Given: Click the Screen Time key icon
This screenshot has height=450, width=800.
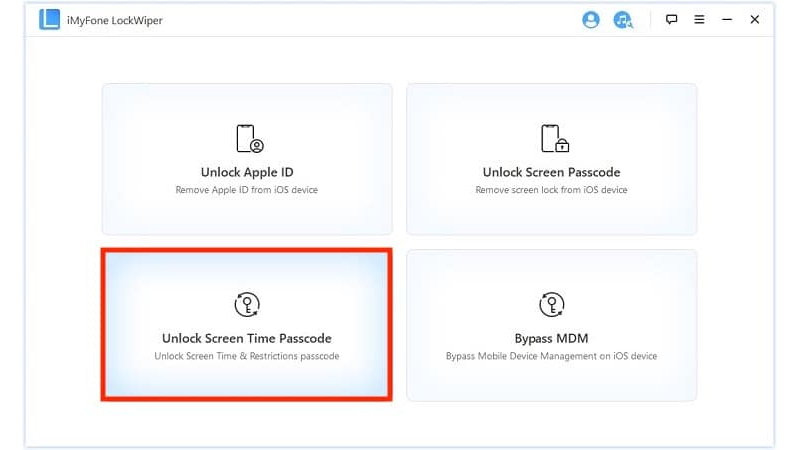Looking at the screenshot, I should (247, 305).
